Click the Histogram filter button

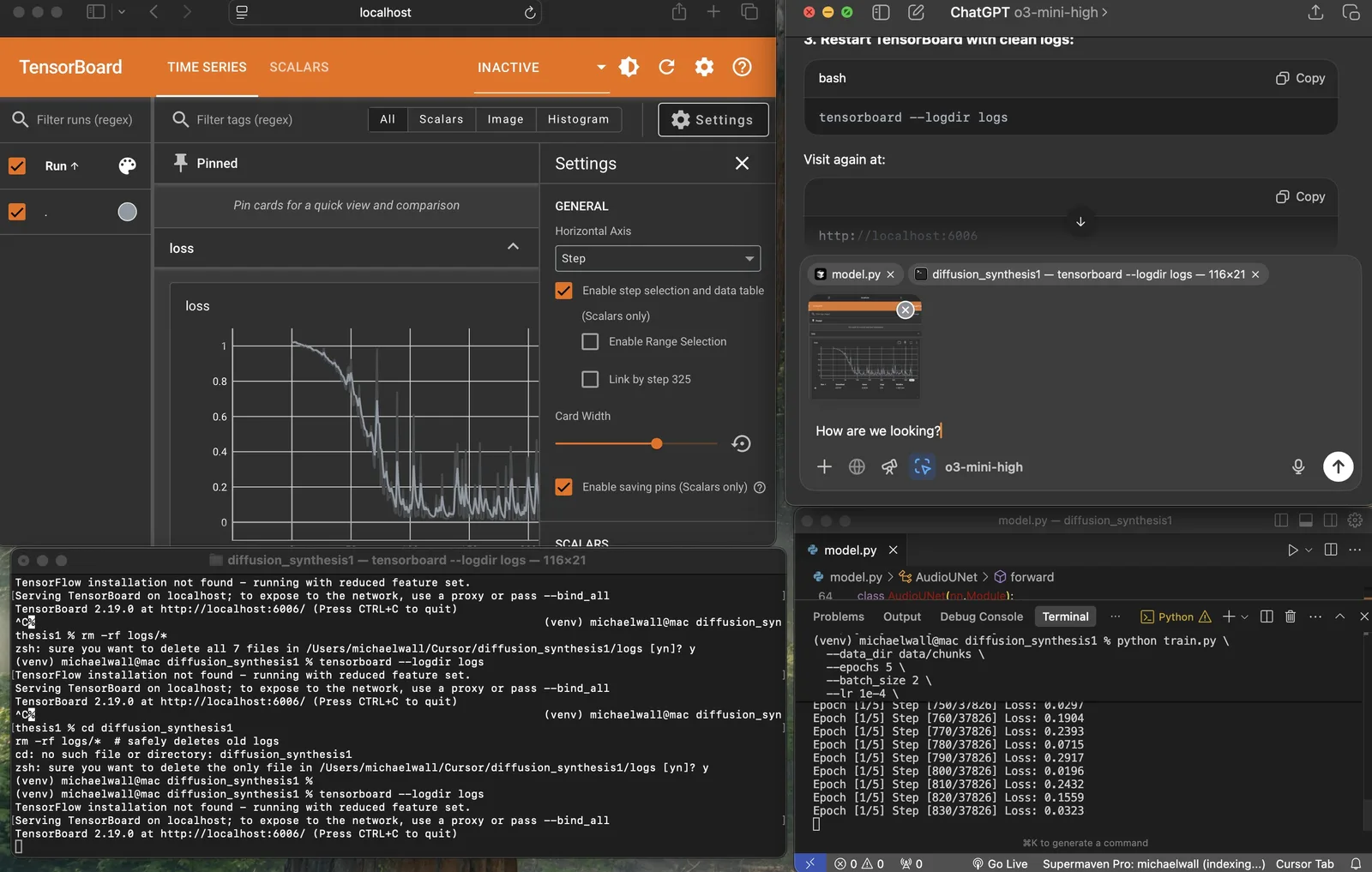[x=578, y=119]
